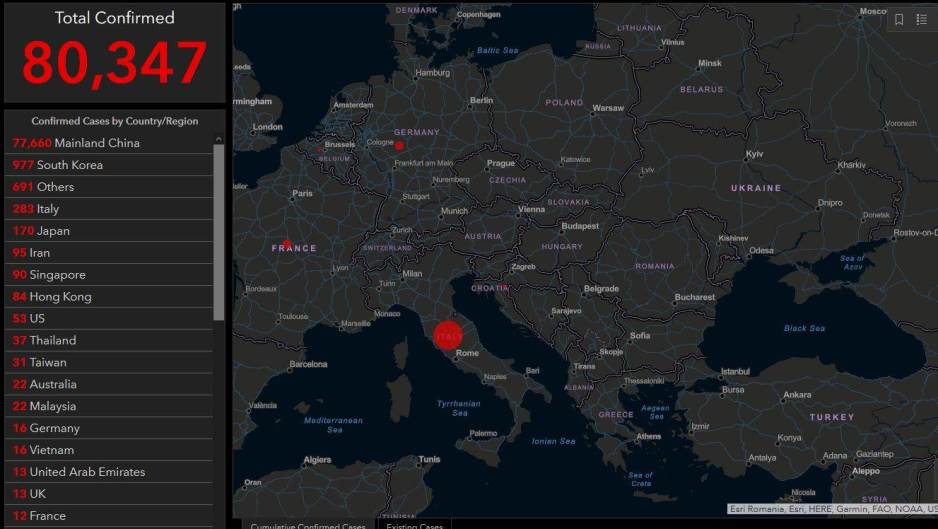The image size is (938, 529).
Task: Click the red dot marker on France
Action: coord(287,244)
